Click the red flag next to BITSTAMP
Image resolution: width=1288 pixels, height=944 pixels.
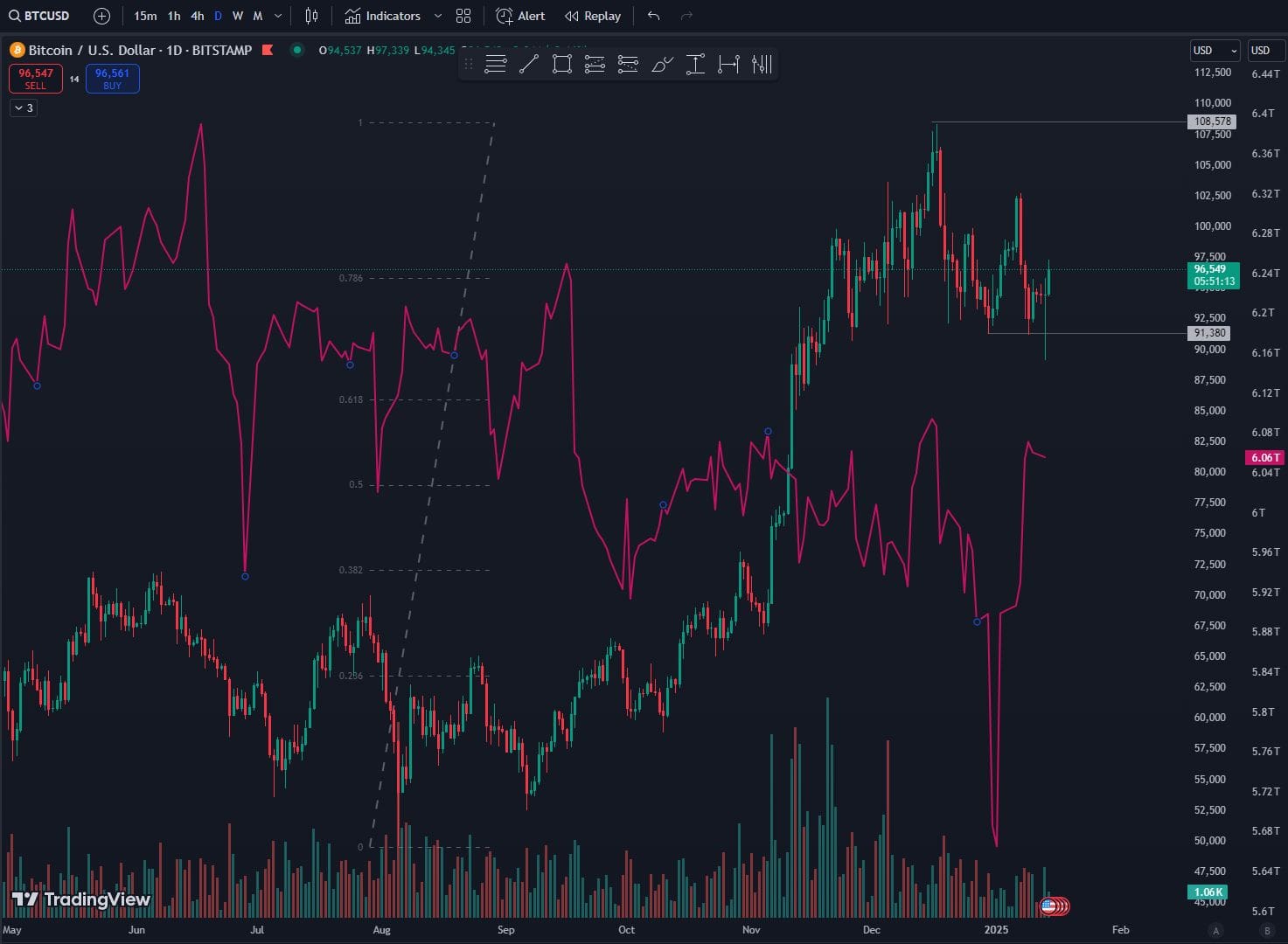pos(268,50)
